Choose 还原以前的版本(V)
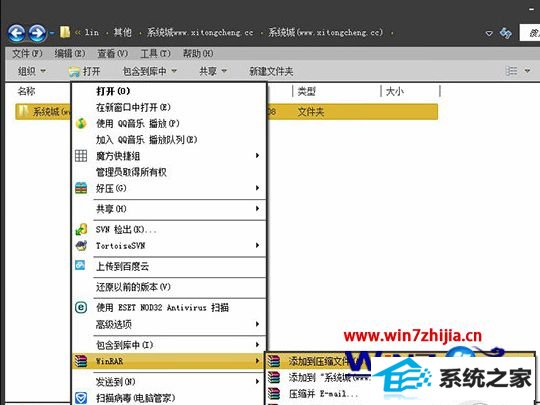Image resolution: width=540 pixels, height=405 pixels. click(x=169, y=287)
